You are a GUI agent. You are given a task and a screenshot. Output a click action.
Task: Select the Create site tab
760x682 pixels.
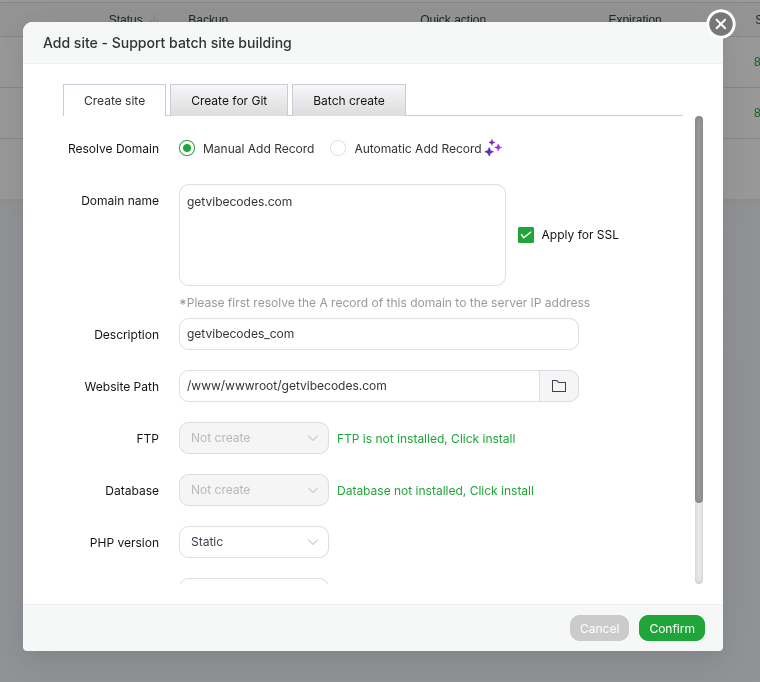point(114,101)
